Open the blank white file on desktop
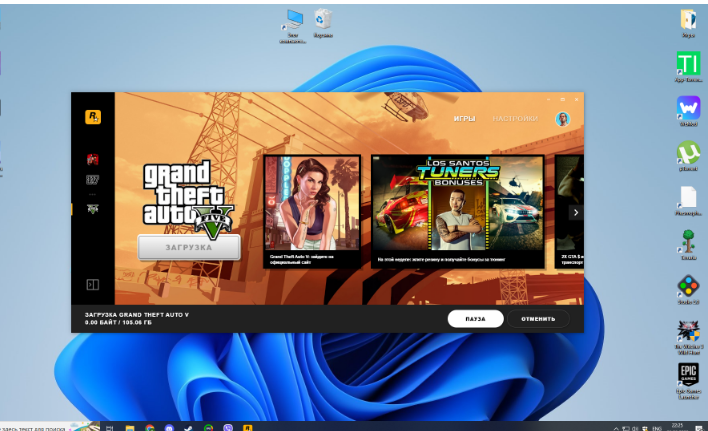The width and height of the screenshot is (708, 431). click(688, 201)
